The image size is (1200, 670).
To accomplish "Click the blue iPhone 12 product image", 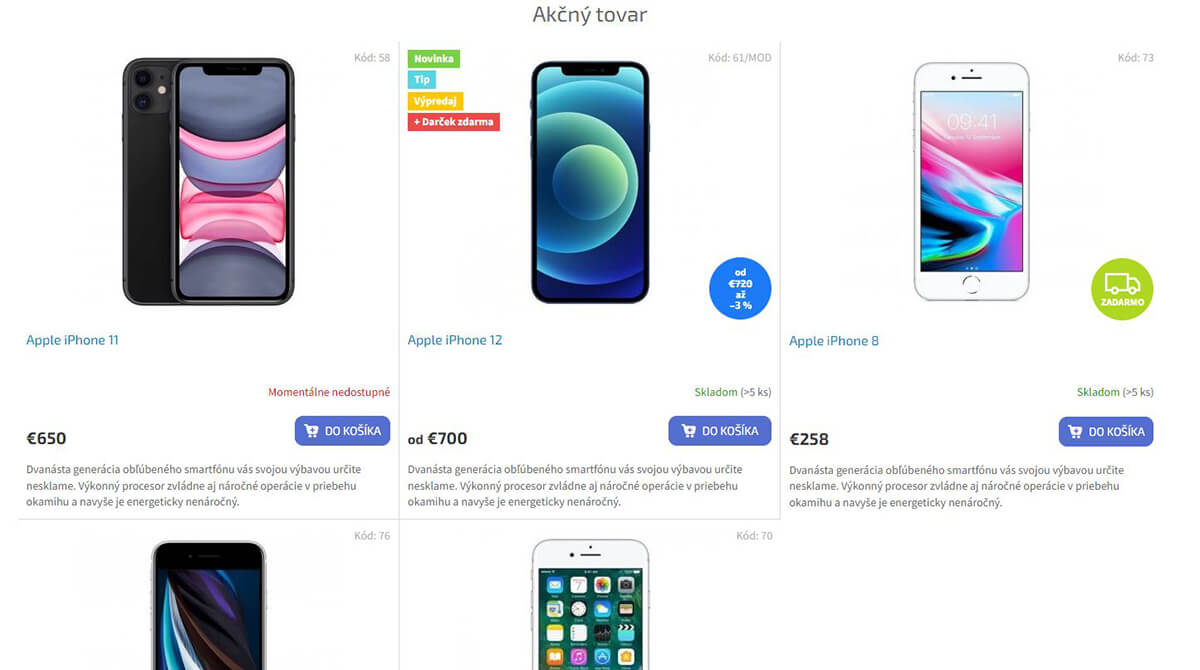I will point(590,182).
